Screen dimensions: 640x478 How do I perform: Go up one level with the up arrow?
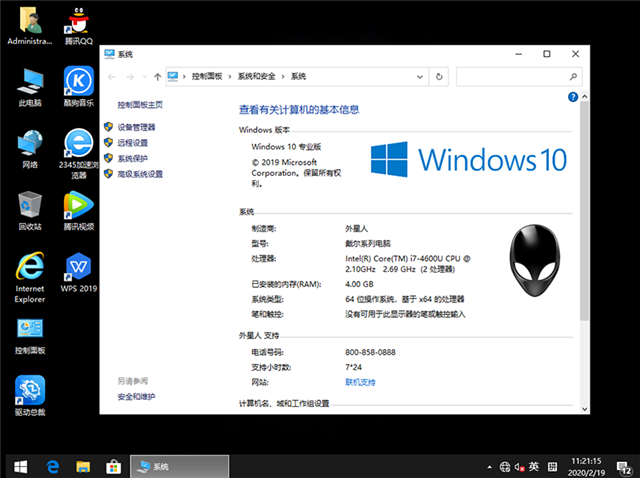coord(158,76)
